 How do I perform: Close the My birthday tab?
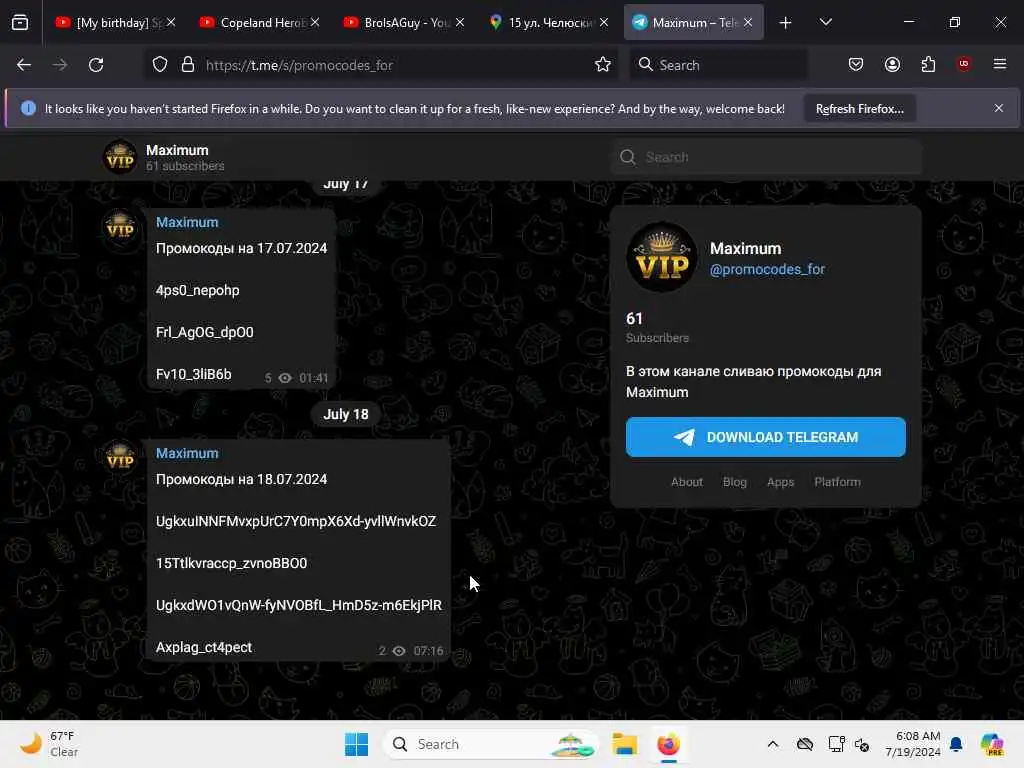coord(170,22)
